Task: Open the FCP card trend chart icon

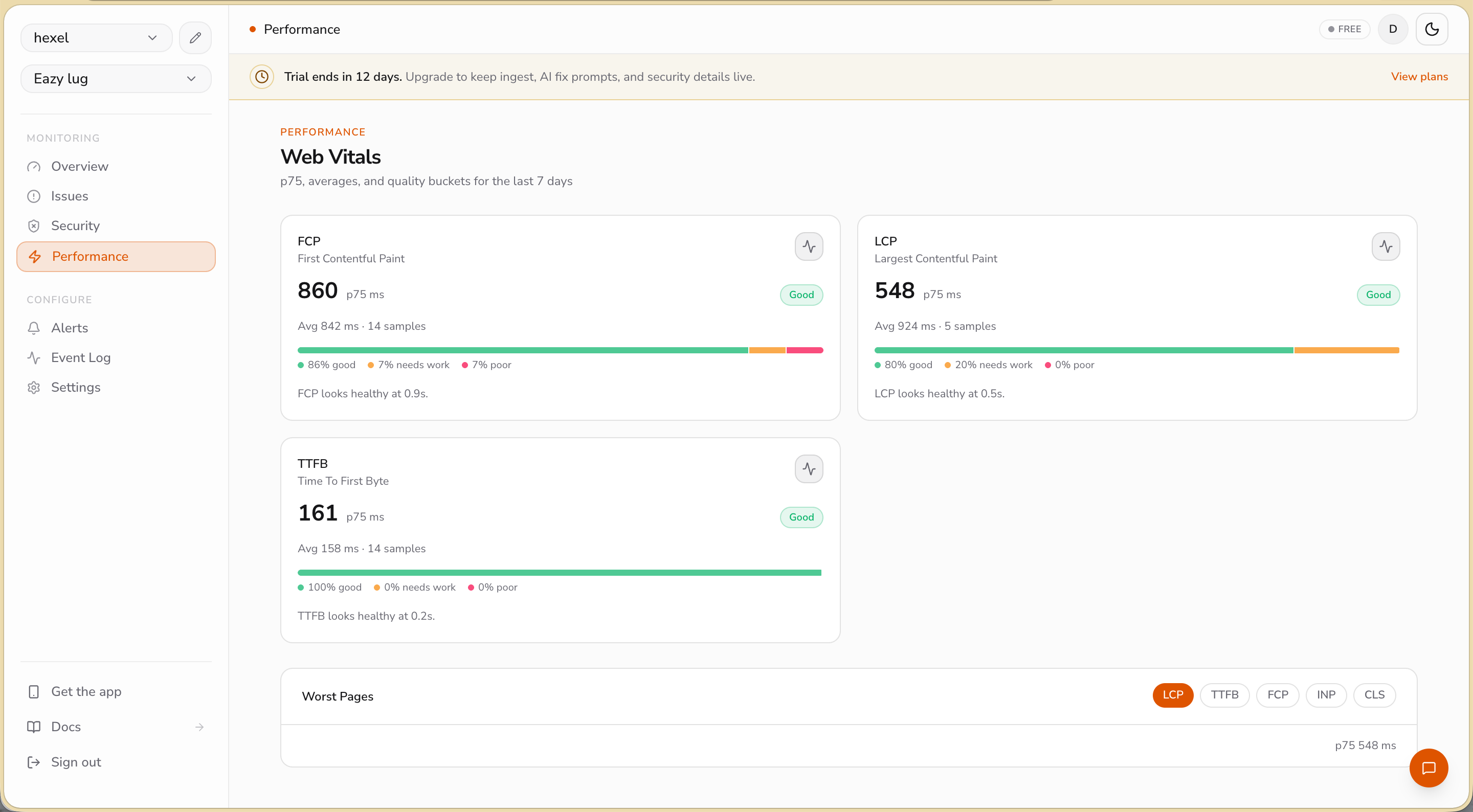Action: click(809, 246)
